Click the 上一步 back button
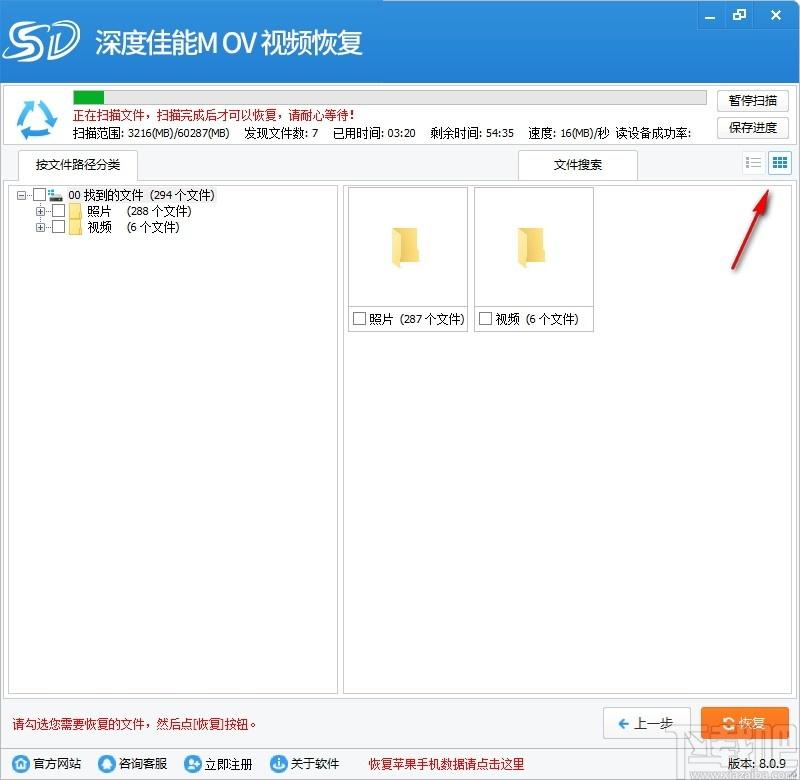This screenshot has height=780, width=800. point(646,723)
